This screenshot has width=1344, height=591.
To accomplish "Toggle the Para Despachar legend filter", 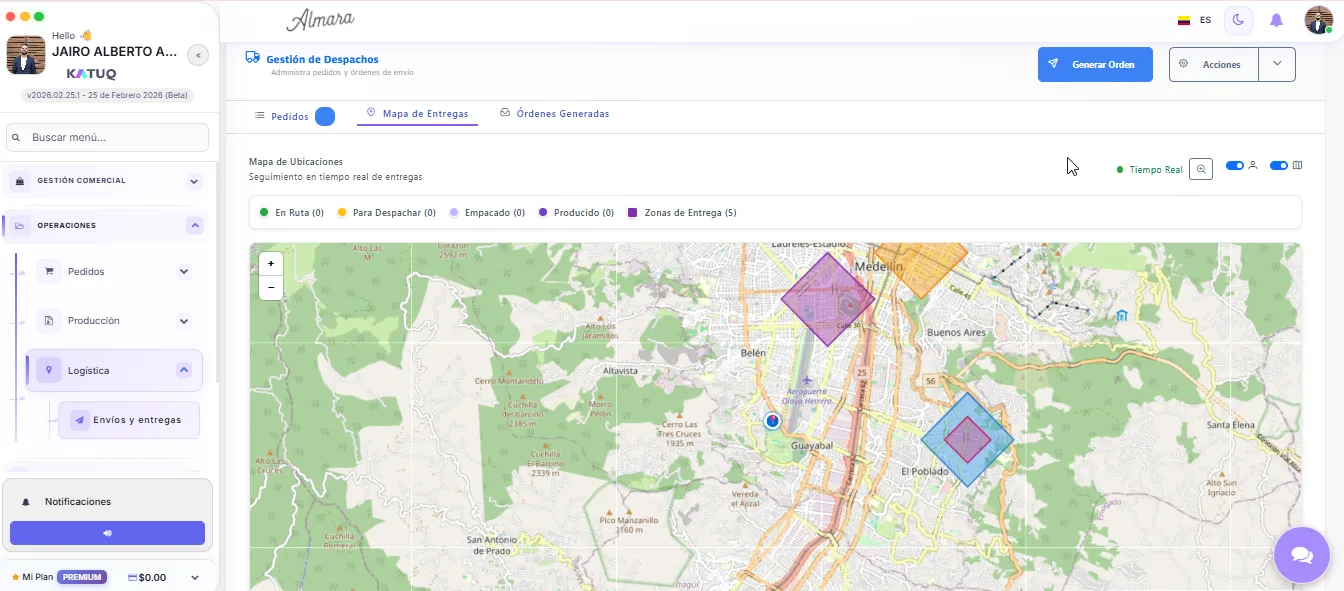I will [x=387, y=213].
